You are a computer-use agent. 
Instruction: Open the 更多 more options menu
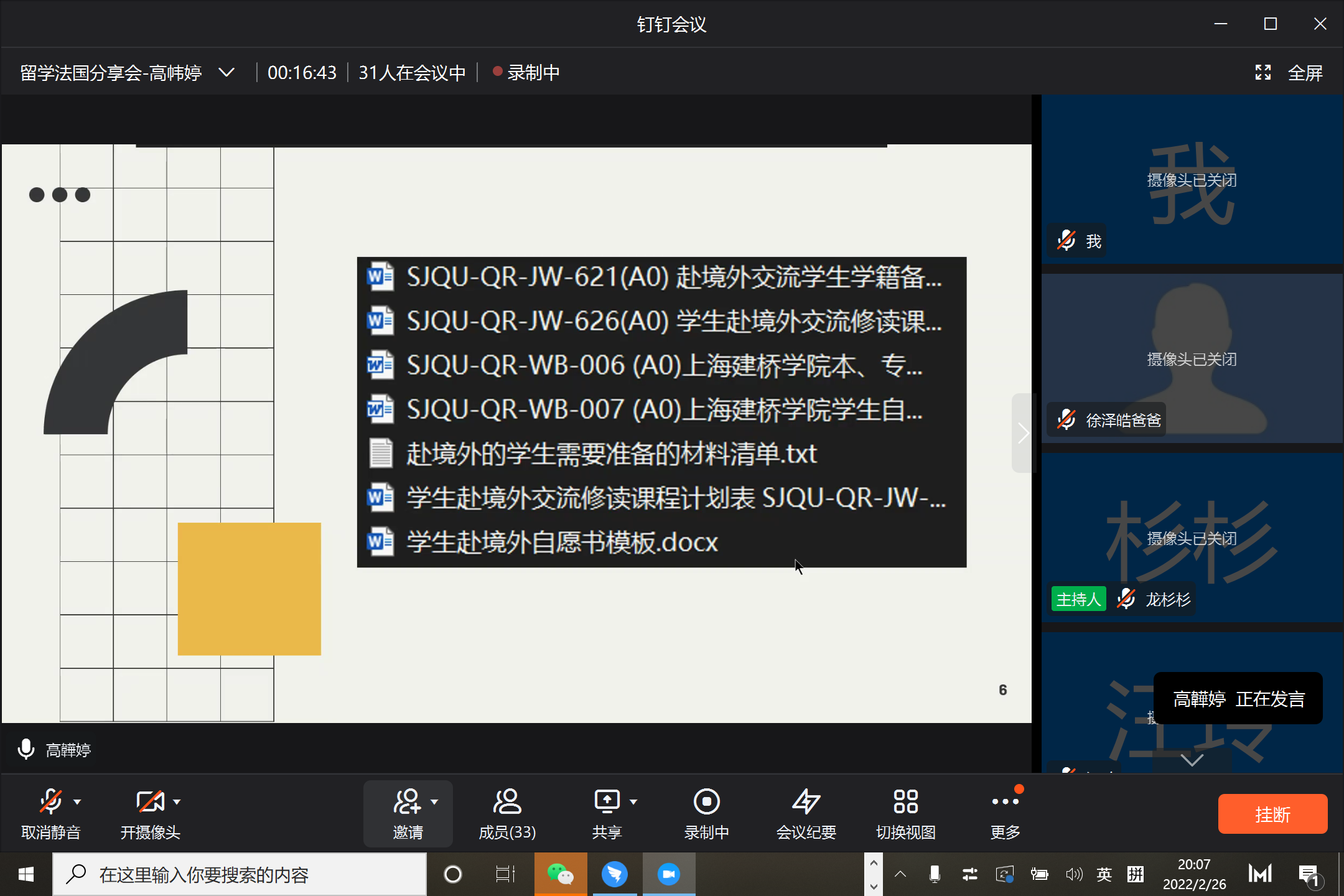pos(1005,803)
